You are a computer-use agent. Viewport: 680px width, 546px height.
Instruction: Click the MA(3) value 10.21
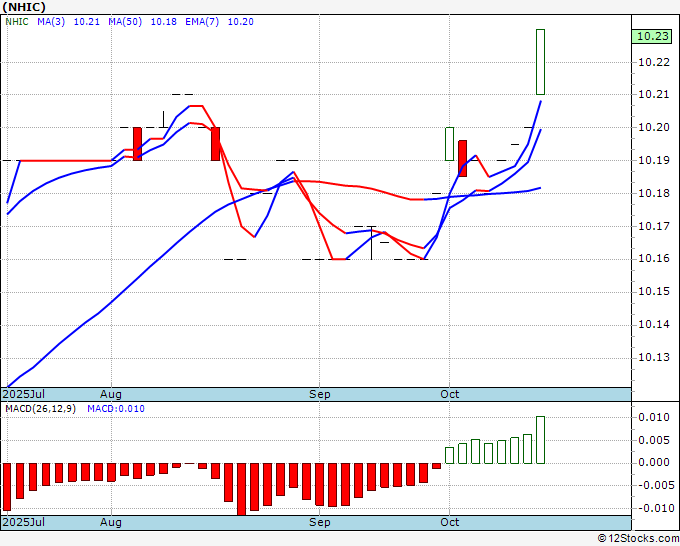coord(87,22)
